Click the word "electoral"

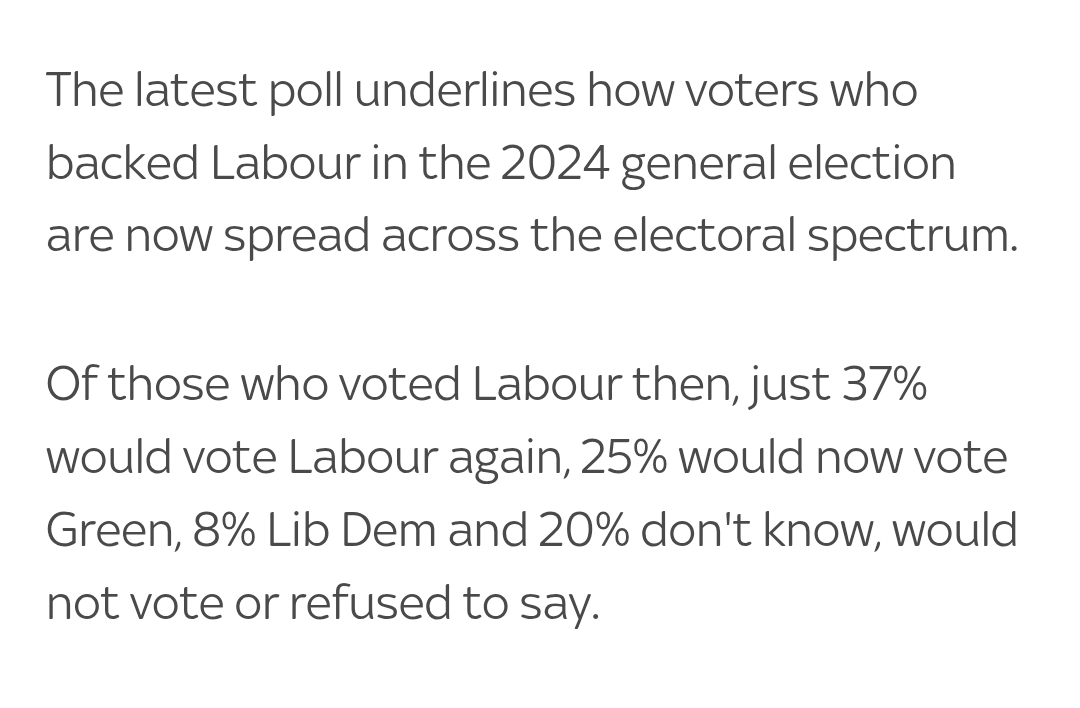pyautogui.click(x=703, y=237)
